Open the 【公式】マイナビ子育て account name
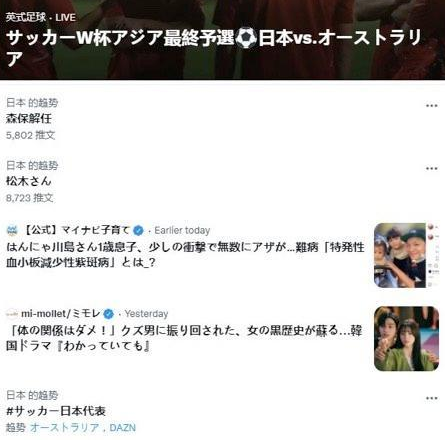 tap(76, 230)
